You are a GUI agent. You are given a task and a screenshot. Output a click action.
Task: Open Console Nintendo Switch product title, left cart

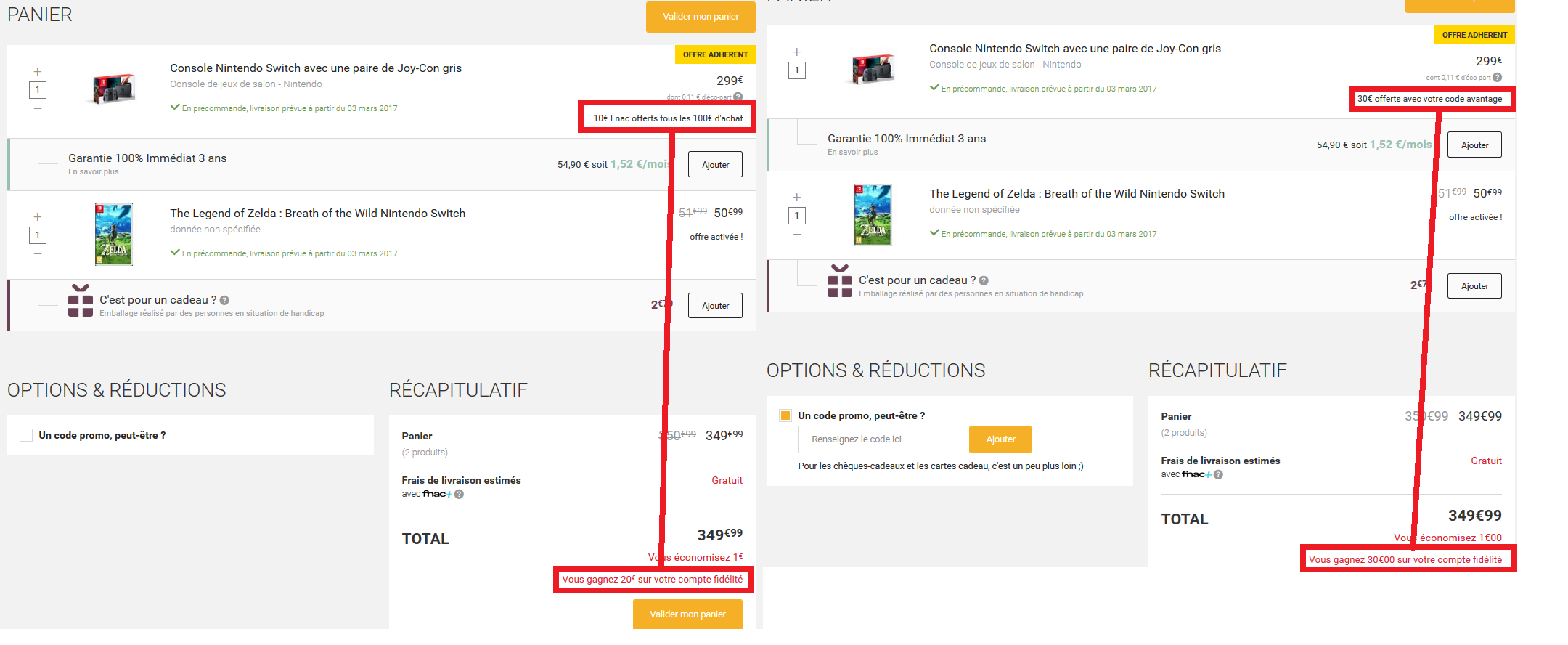[x=316, y=68]
